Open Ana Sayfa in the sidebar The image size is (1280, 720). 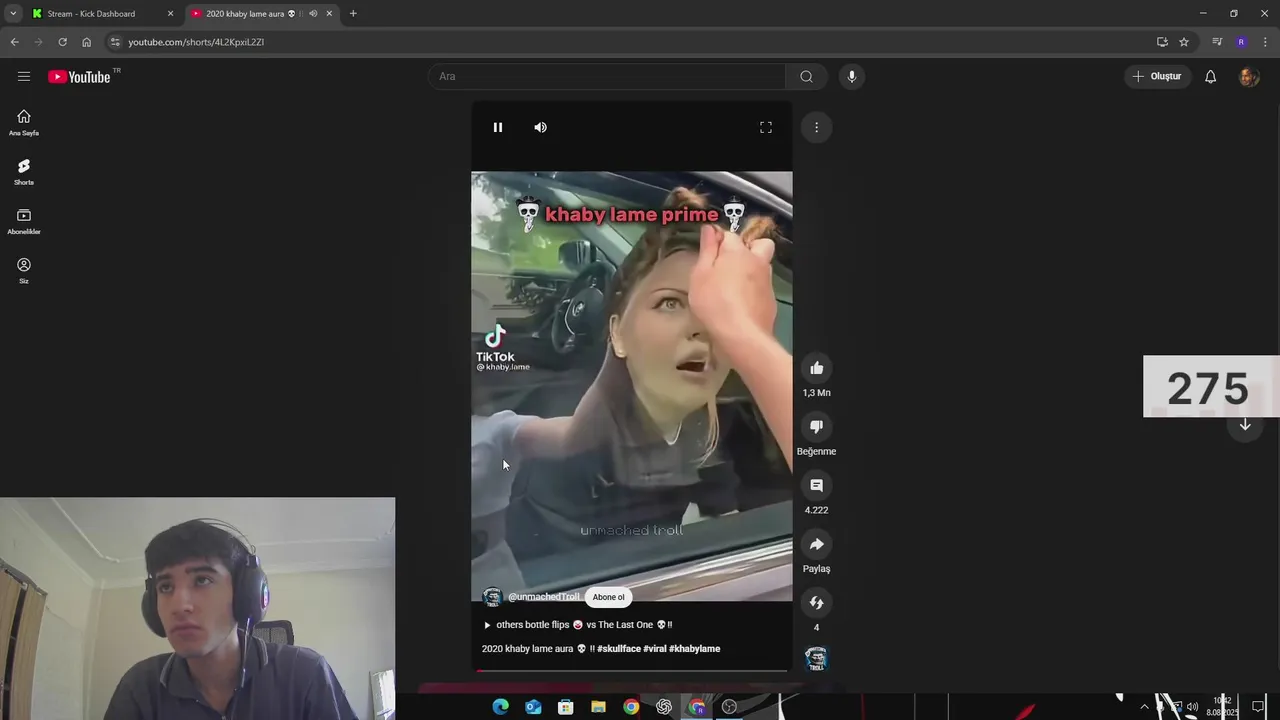click(x=24, y=123)
